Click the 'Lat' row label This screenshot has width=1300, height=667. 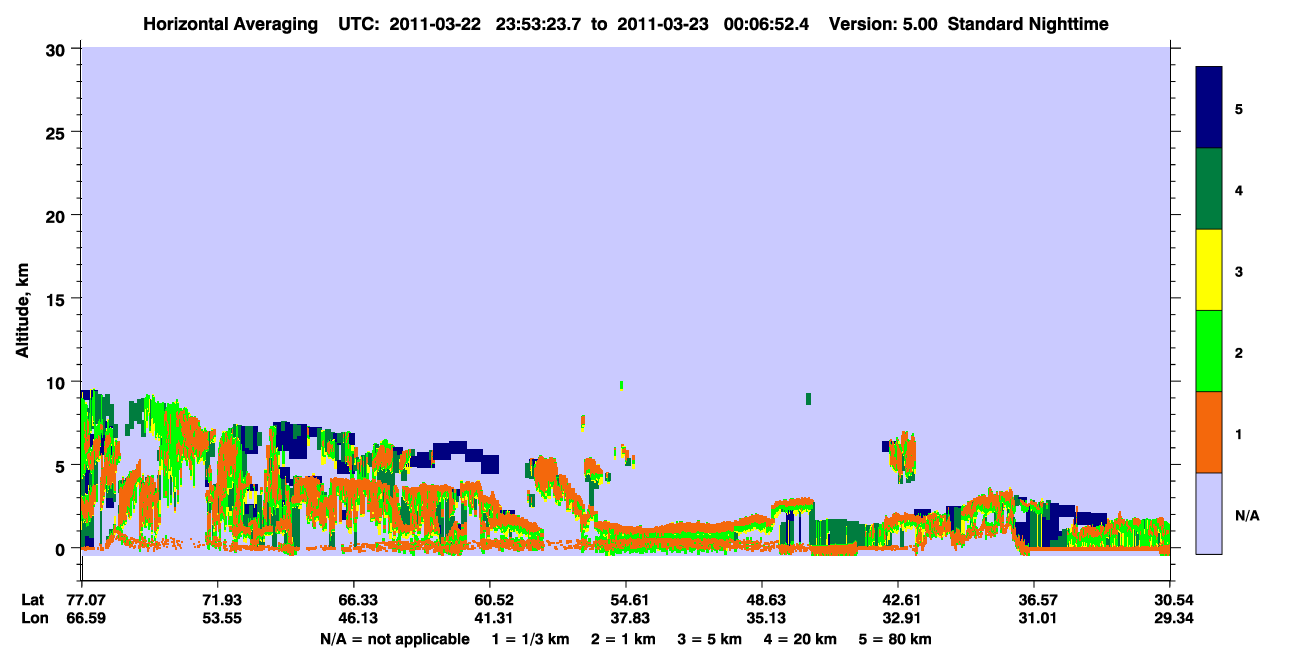click(33, 600)
